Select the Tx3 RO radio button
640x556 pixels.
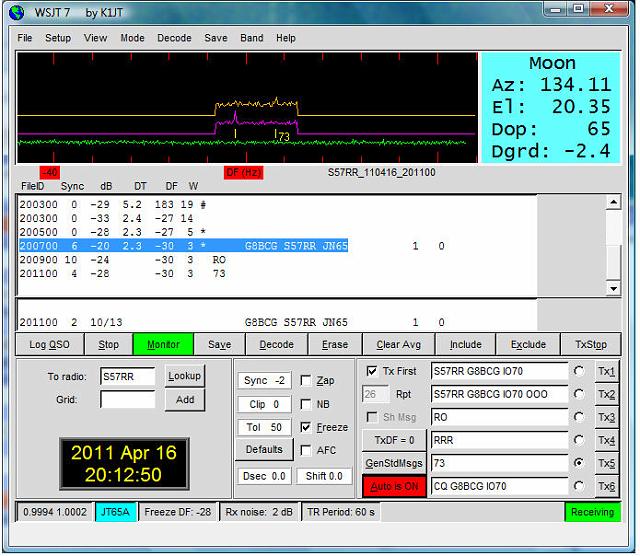point(579,417)
